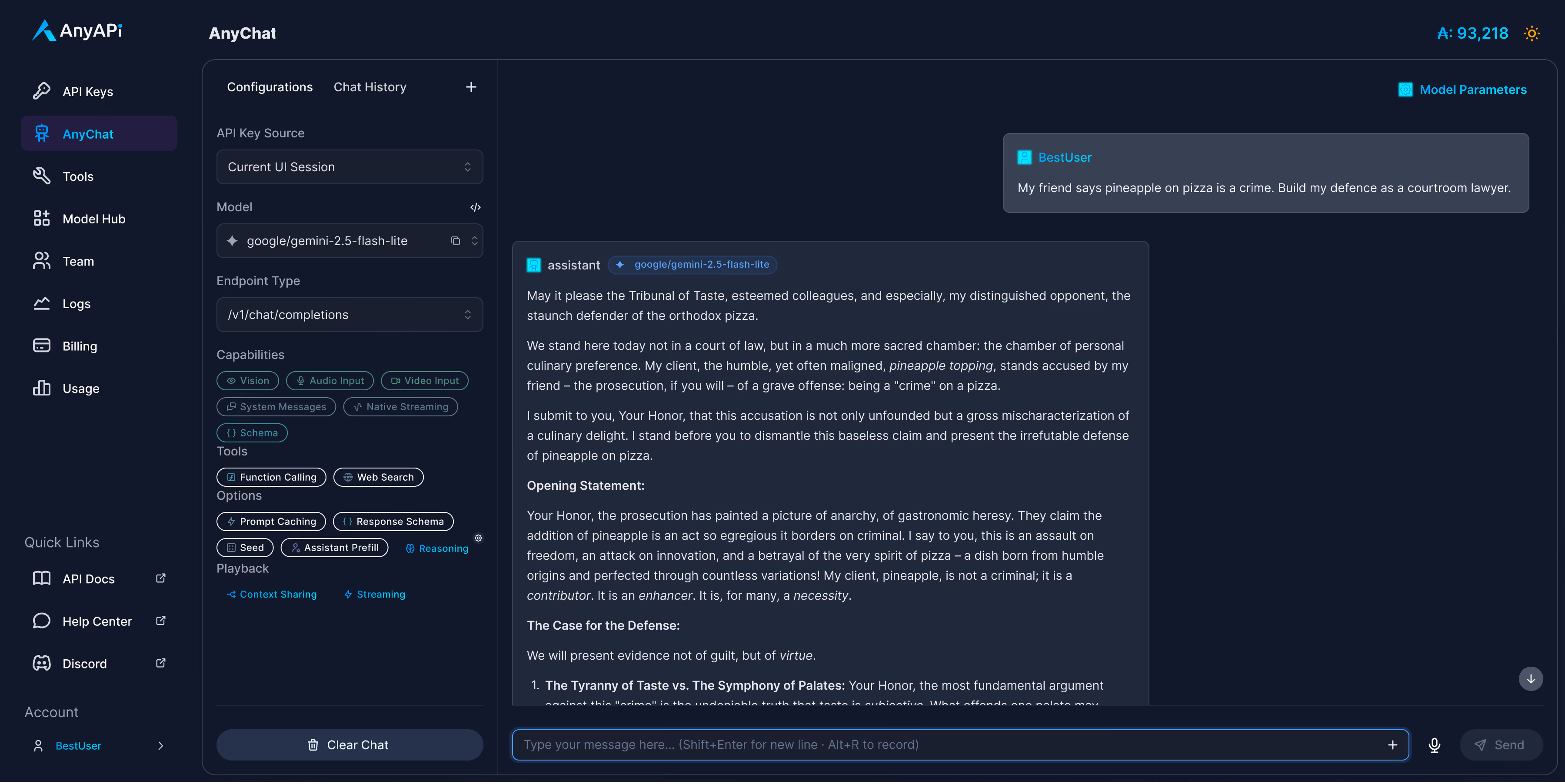Open Model Hub from the sidebar
Viewport: 1565px width, 784px height.
99,219
